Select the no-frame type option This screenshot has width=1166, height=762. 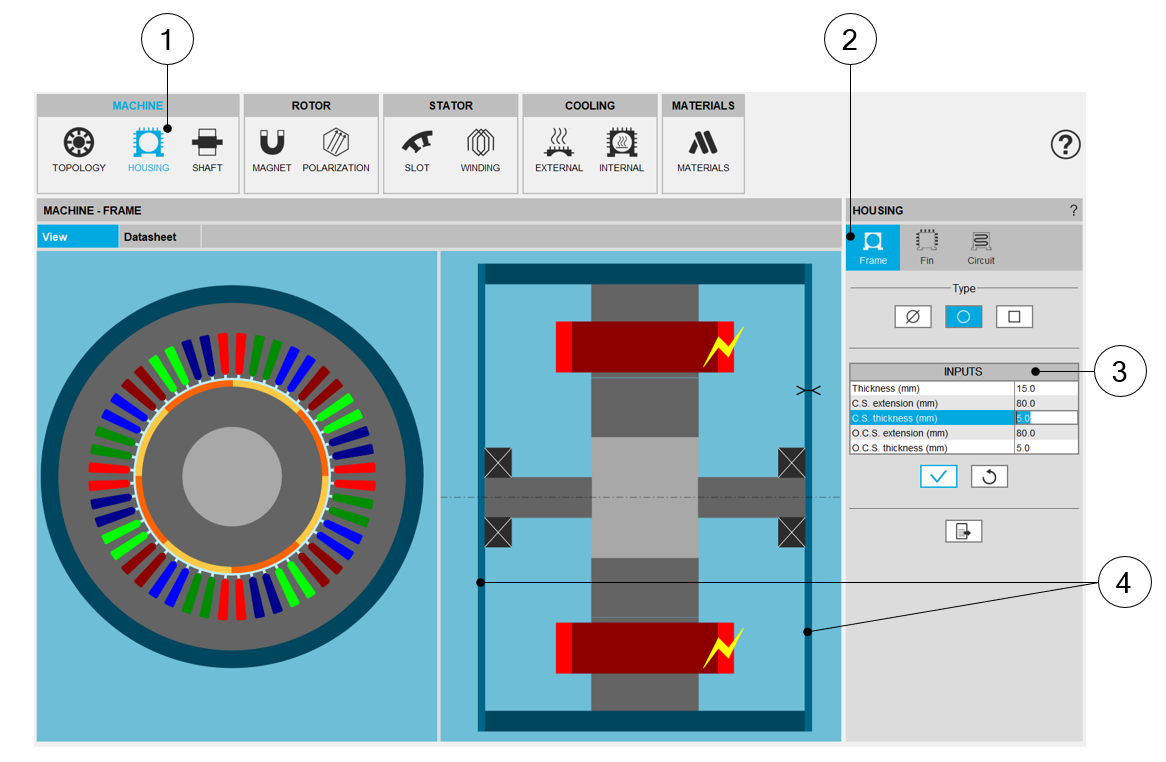912,317
